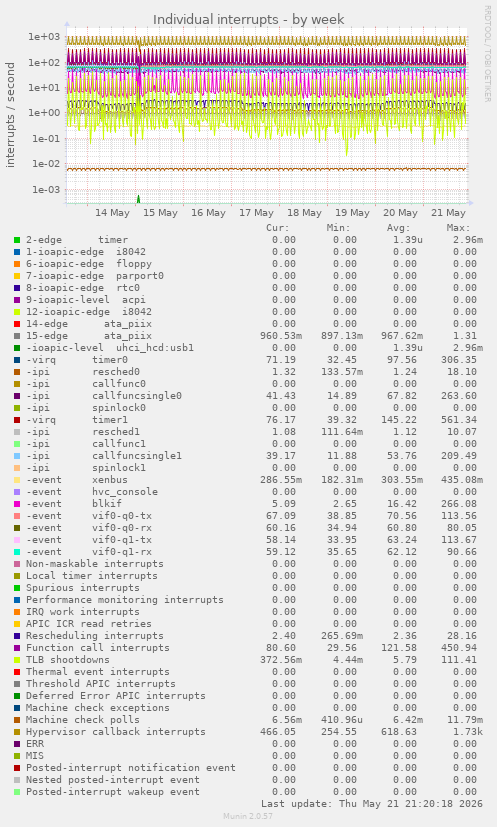Click the yellow-green TLB shootdowns color square
Screen dimensions: 497x827
(x=17, y=660)
